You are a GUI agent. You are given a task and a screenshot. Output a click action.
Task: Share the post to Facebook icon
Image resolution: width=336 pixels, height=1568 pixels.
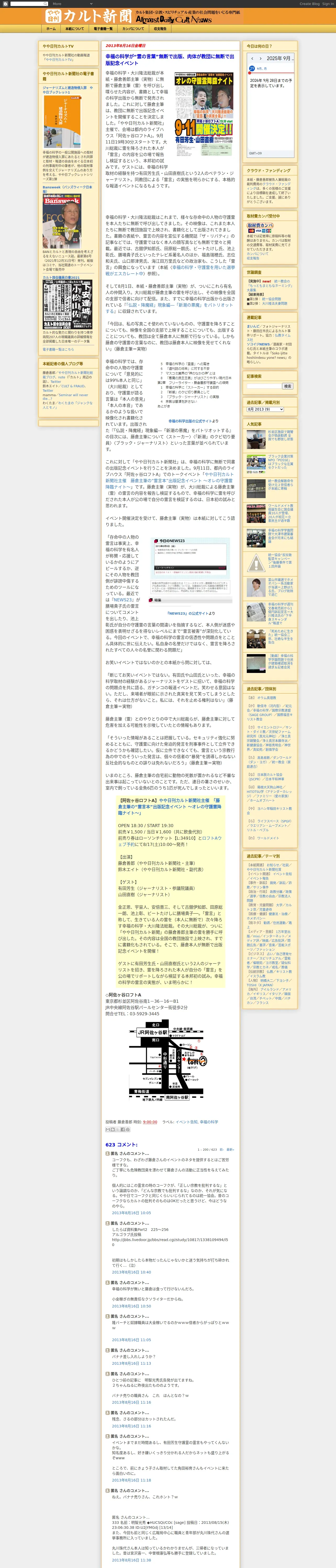coord(122,1130)
